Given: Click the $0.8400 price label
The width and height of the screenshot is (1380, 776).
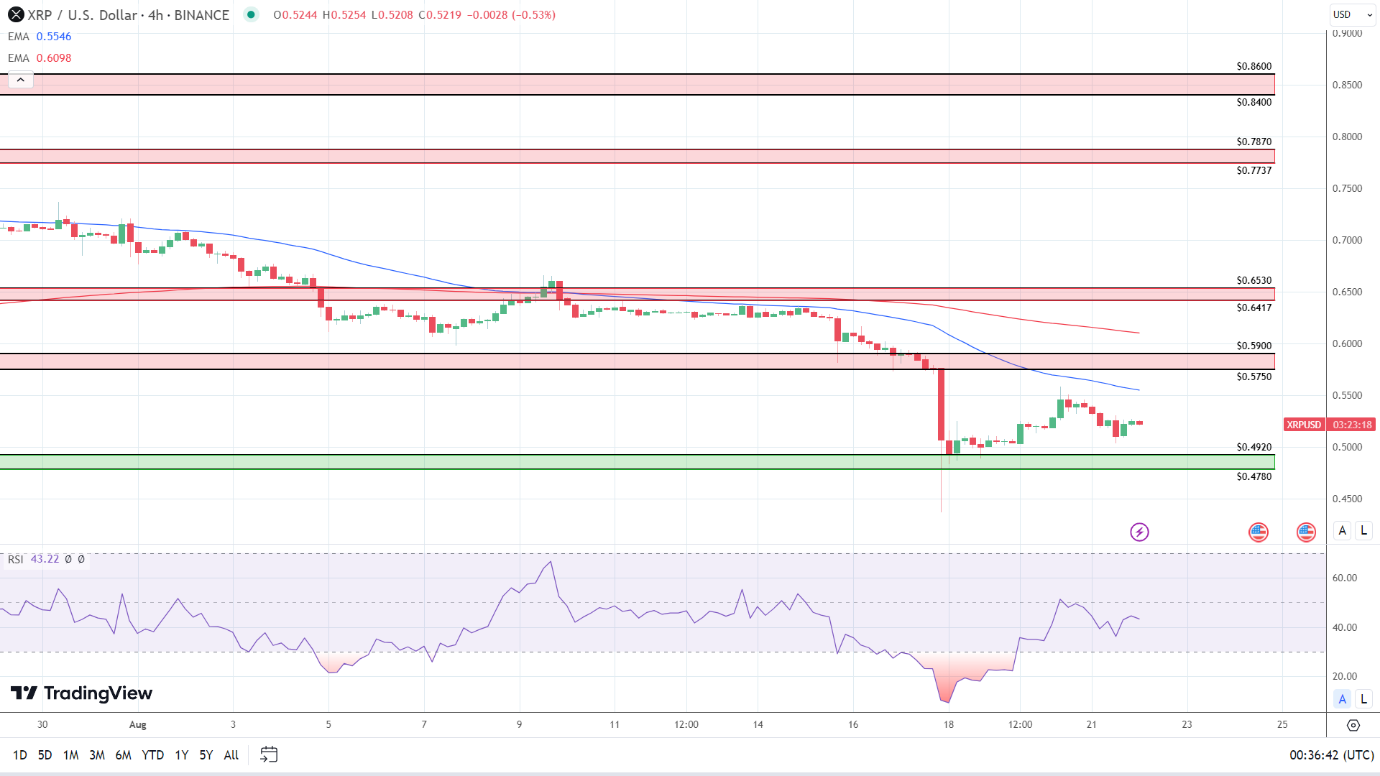Looking at the screenshot, I should coord(1254,102).
